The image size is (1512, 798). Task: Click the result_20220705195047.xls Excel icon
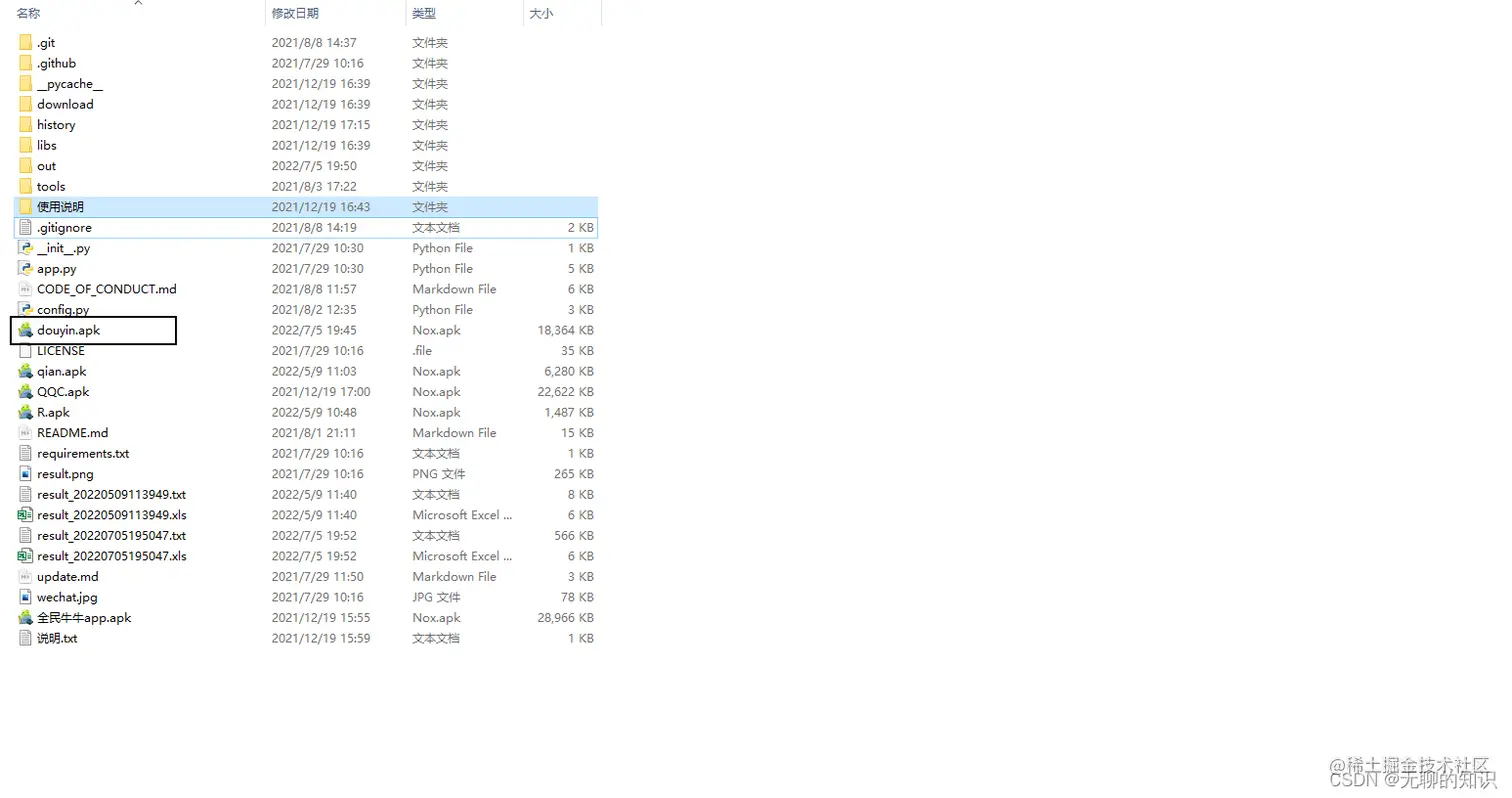[26, 556]
